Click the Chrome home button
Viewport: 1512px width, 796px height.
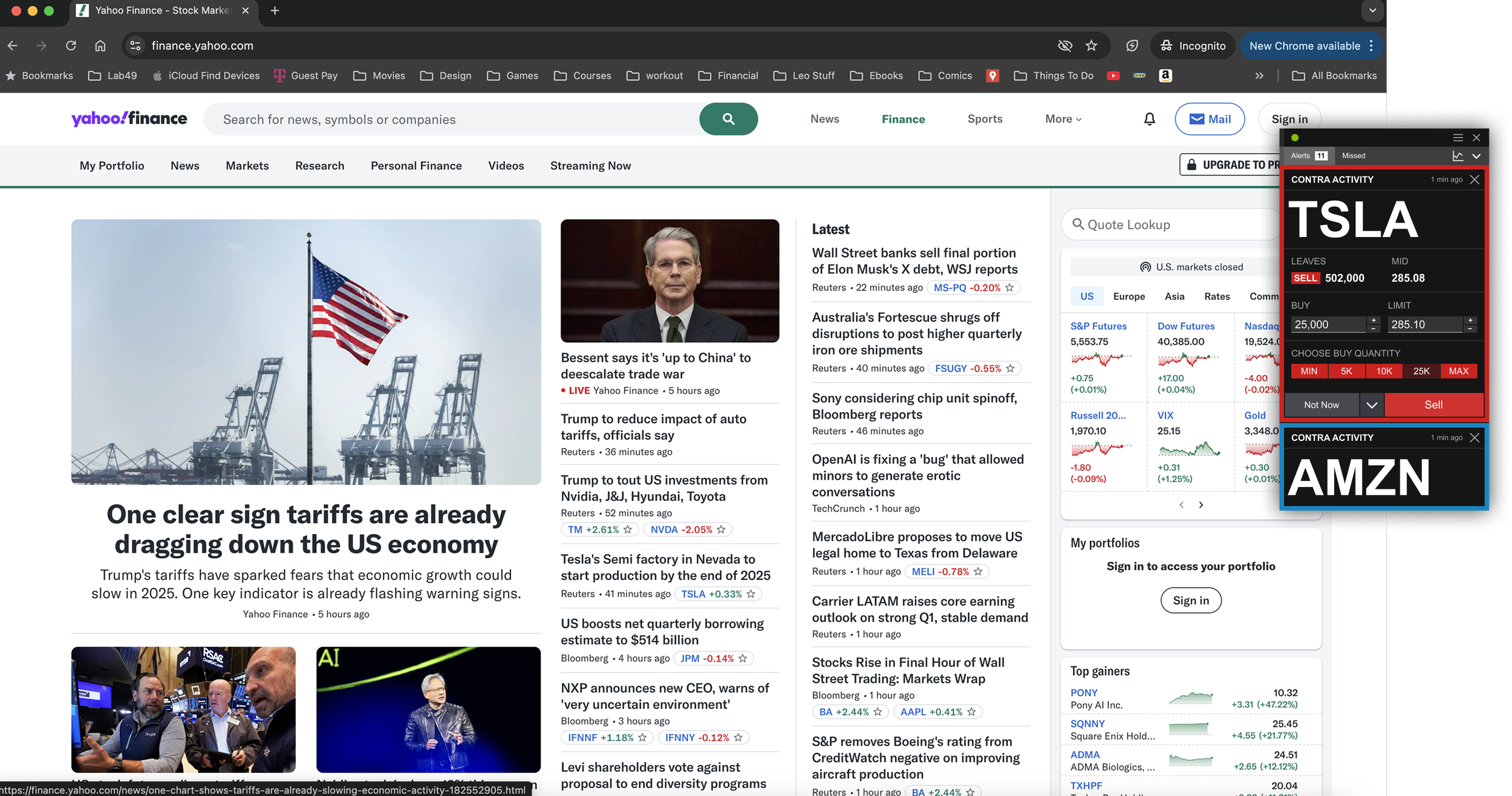100,46
